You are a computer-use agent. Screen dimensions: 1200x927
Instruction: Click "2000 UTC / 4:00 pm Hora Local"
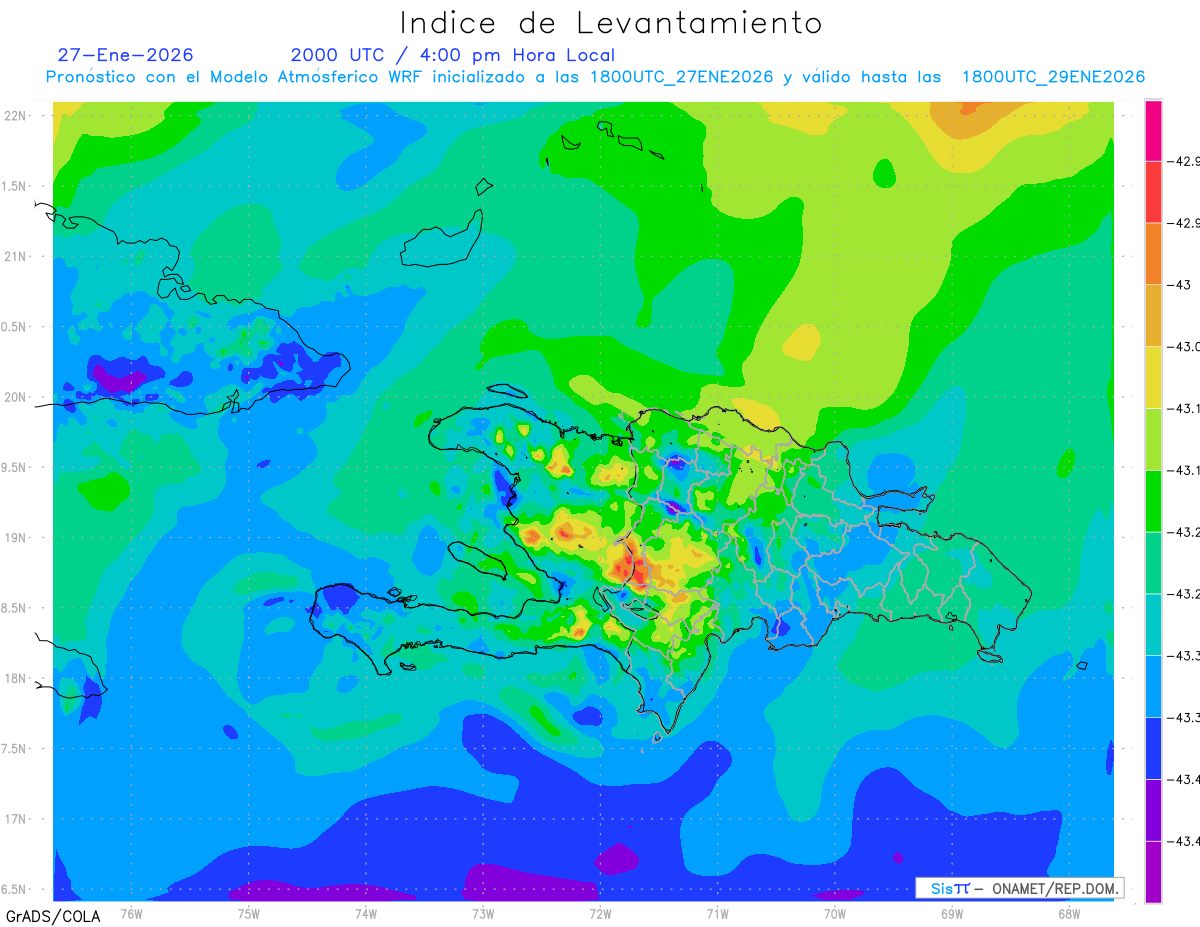coord(453,55)
